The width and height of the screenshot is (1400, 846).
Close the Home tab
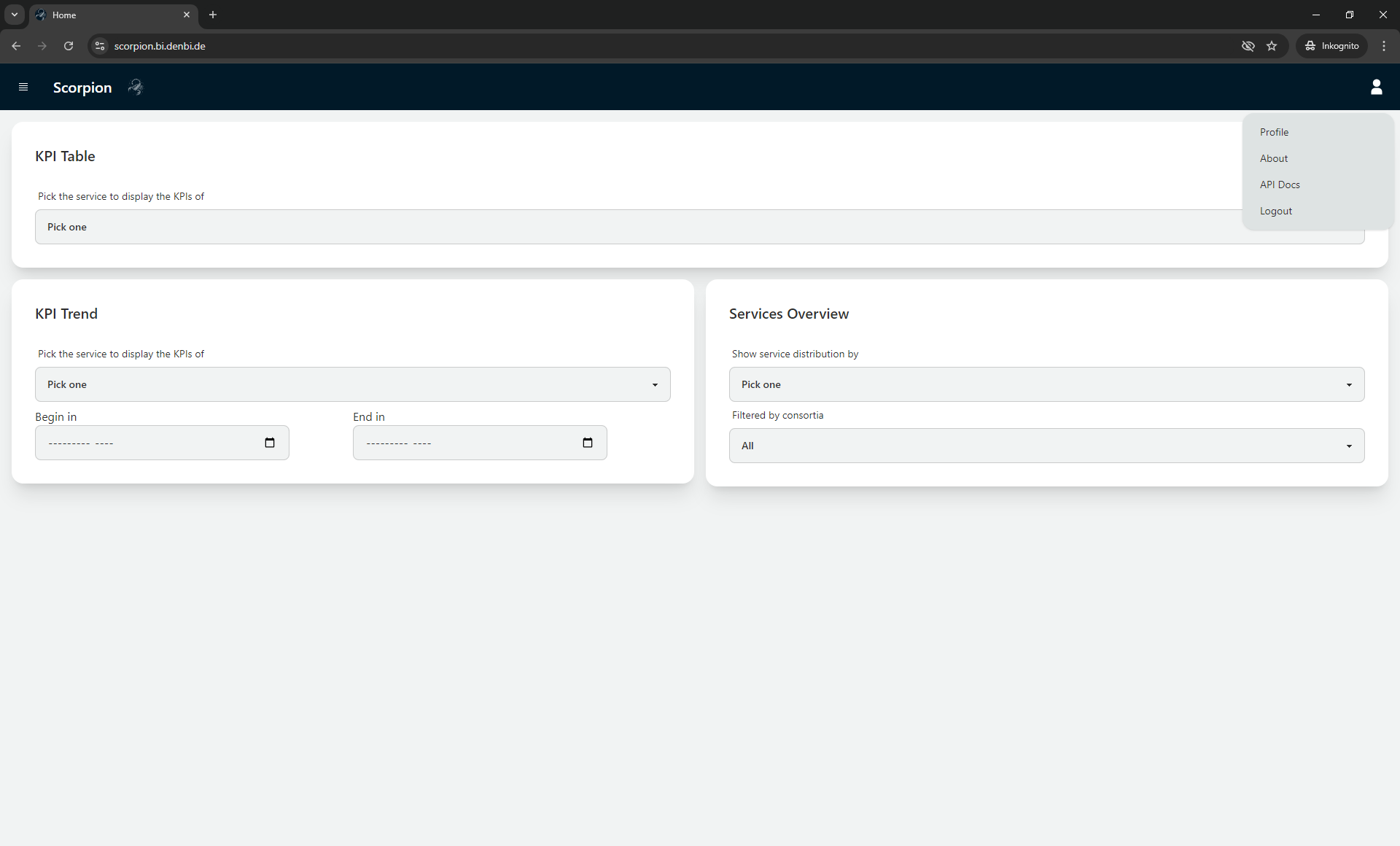click(187, 15)
